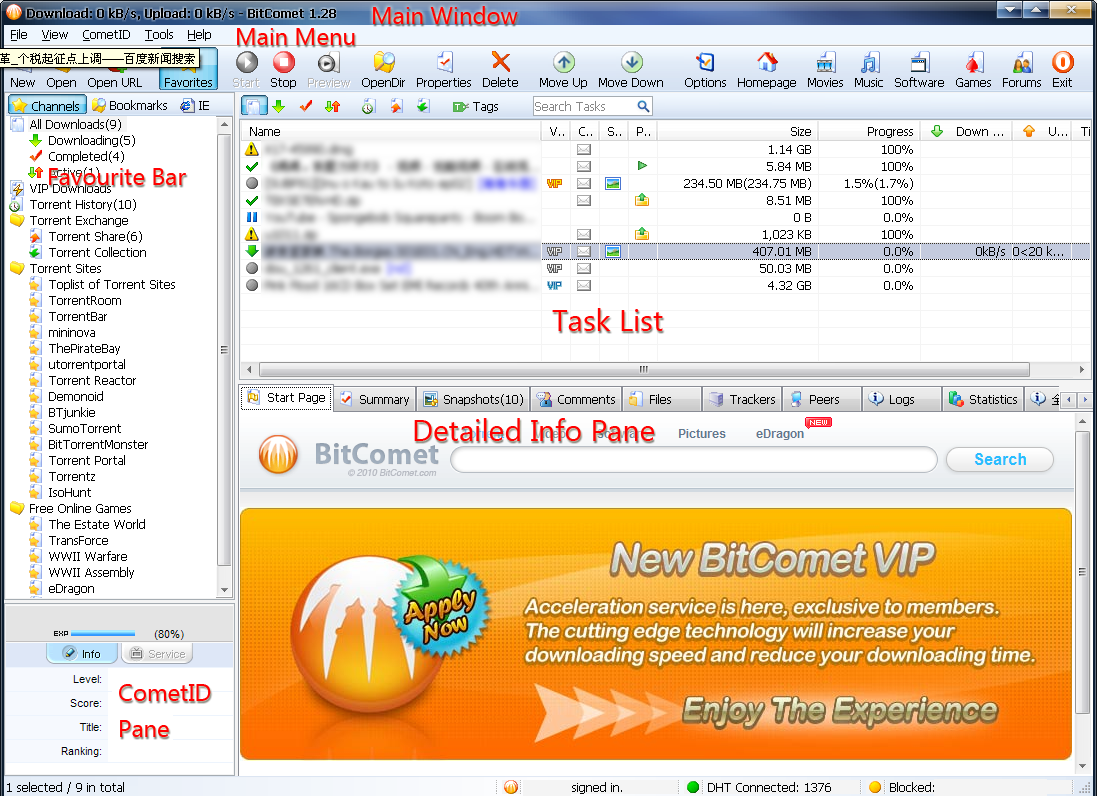Click the green download-arrow filter icon
Image resolution: width=1097 pixels, height=796 pixels.
click(278, 106)
